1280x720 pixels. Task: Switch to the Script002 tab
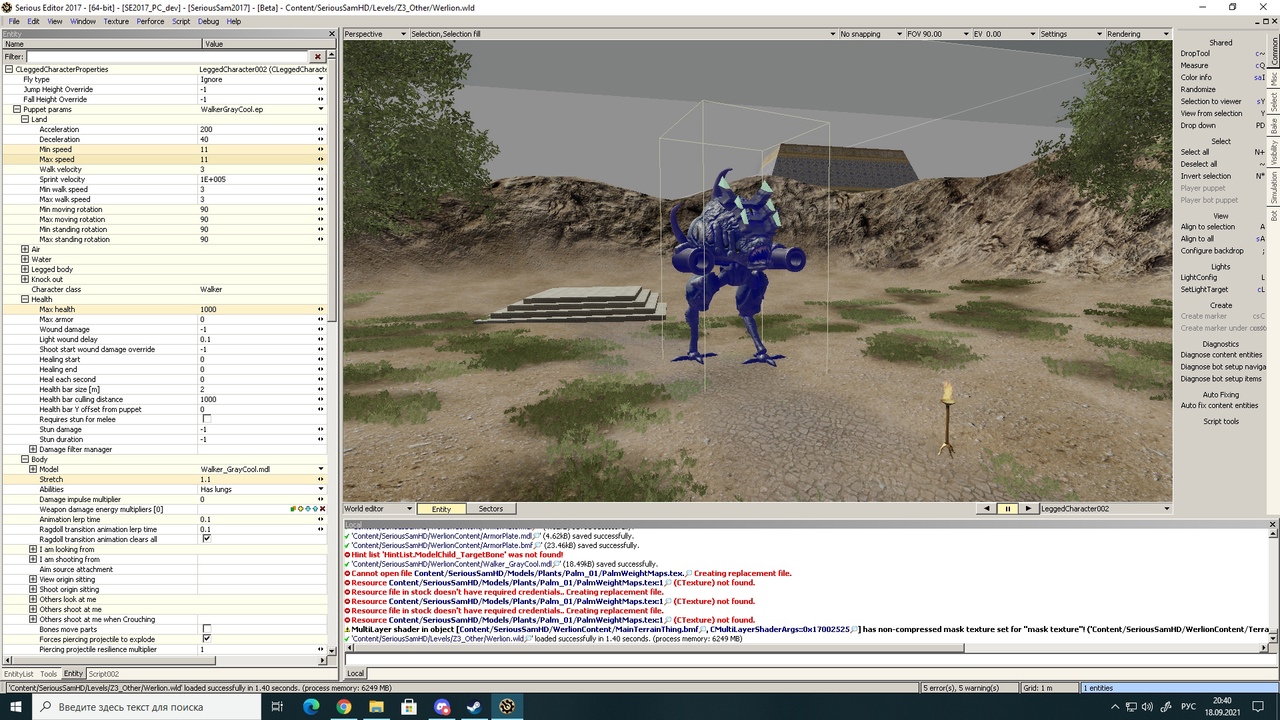[104, 674]
